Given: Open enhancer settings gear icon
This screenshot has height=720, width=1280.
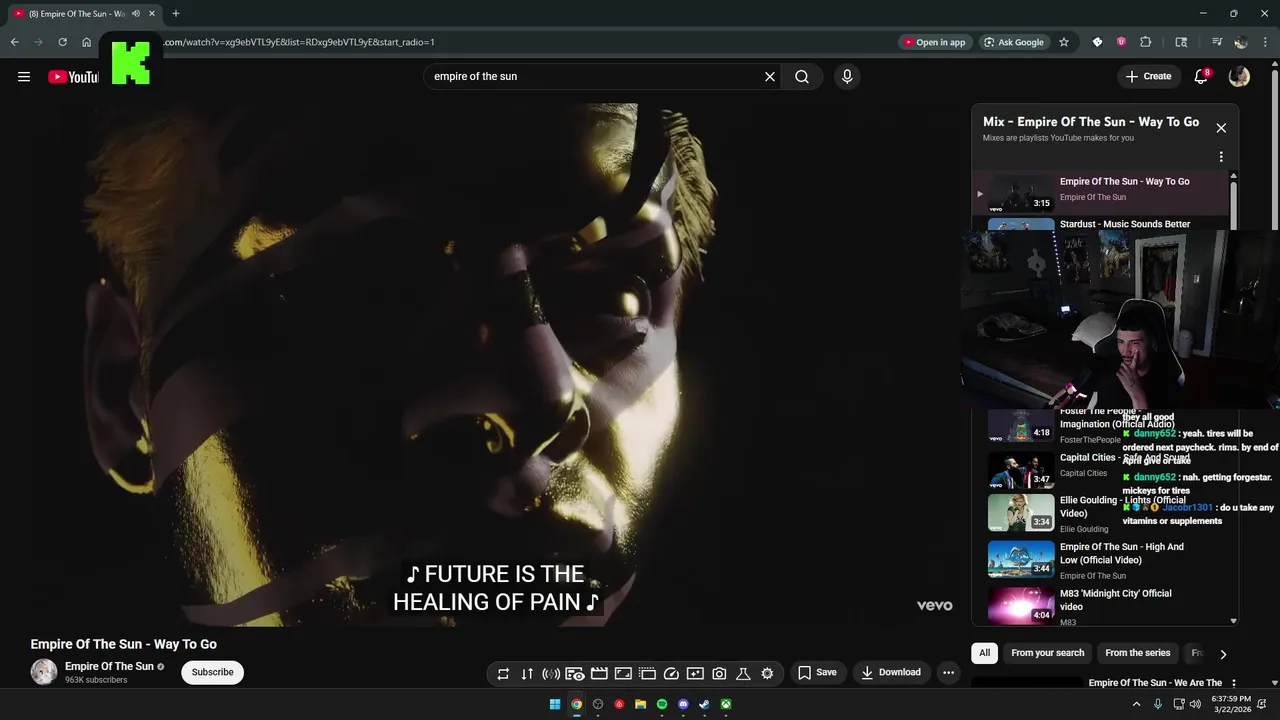Looking at the screenshot, I should point(767,674).
